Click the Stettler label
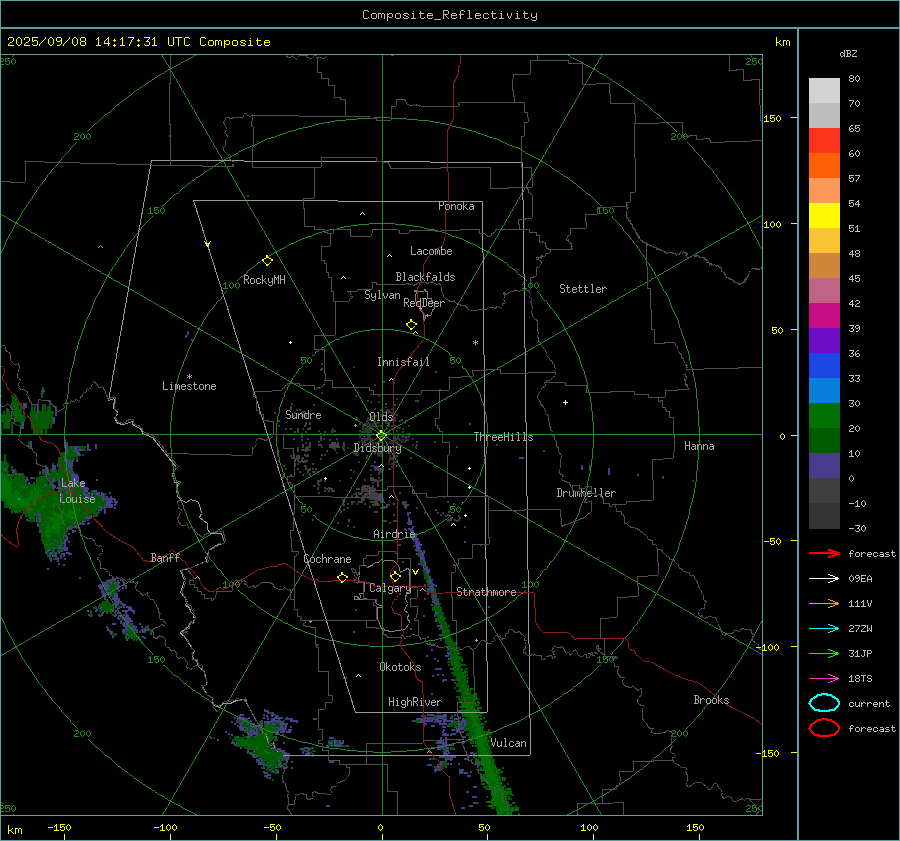The image size is (900, 841). click(x=583, y=289)
